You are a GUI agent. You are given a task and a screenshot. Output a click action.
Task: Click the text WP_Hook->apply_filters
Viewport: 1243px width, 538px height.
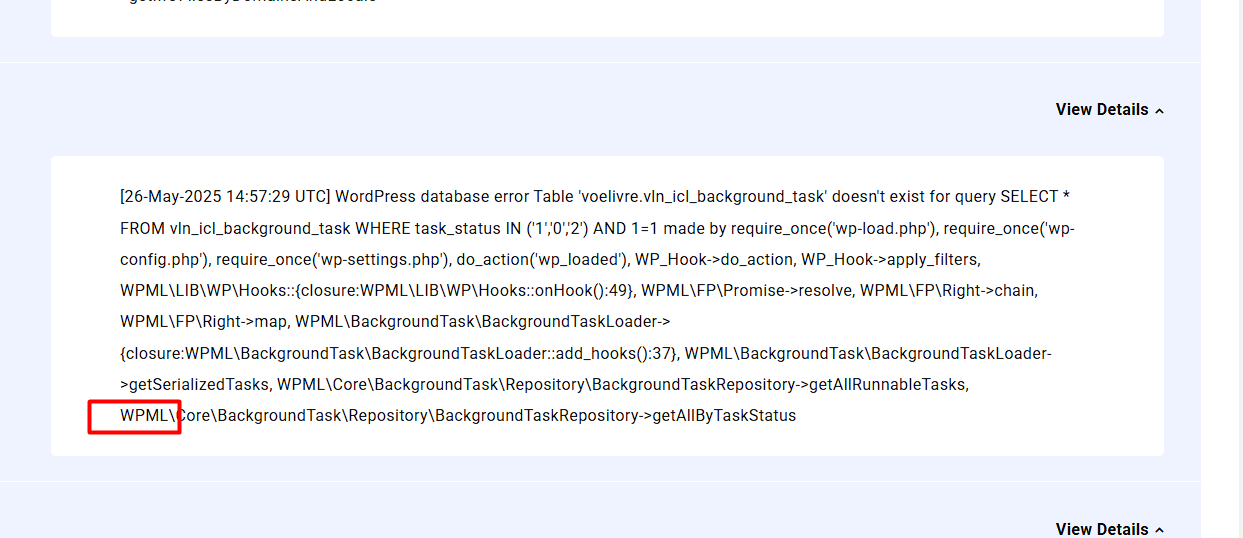[890, 260]
